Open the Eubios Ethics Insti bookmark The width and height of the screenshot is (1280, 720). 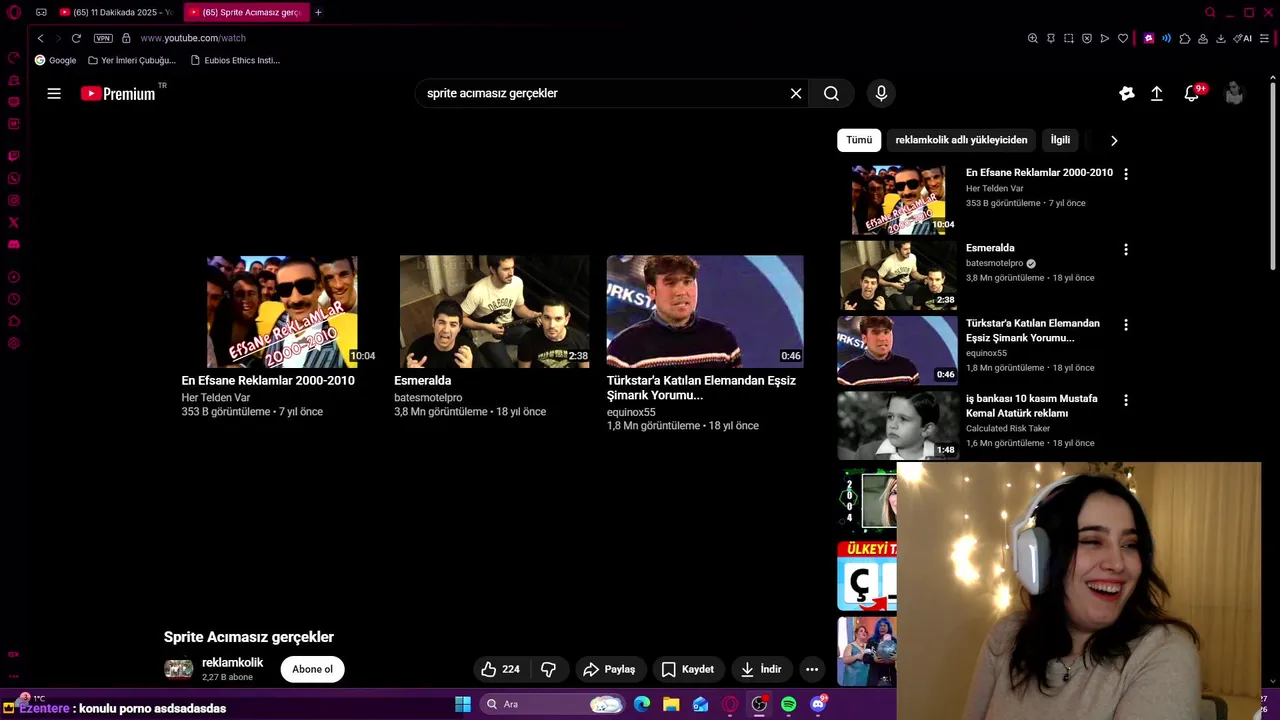click(235, 60)
